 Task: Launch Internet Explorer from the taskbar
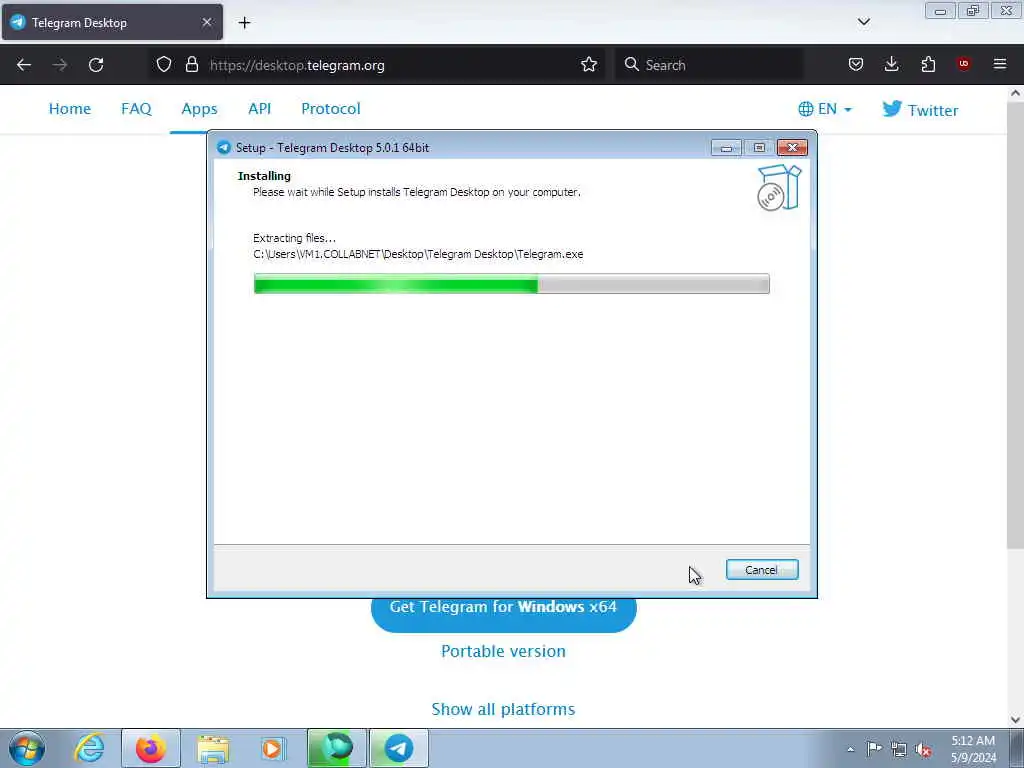[x=89, y=748]
